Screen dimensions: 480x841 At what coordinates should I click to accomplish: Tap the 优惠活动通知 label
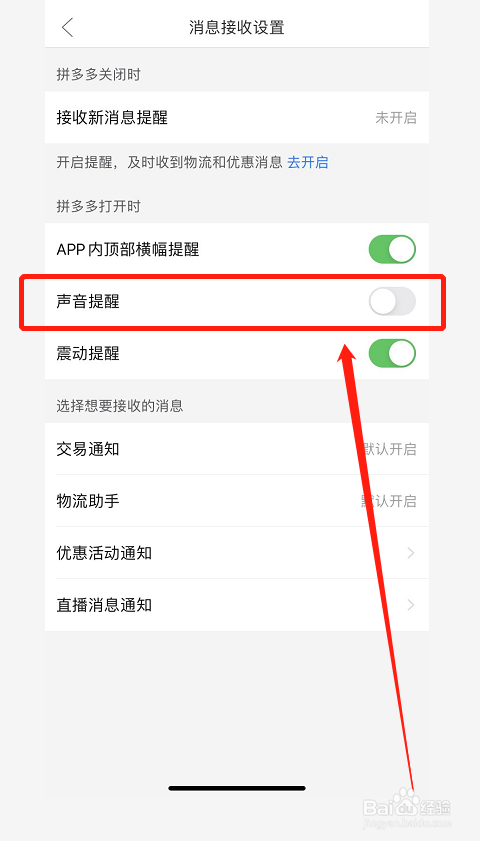tap(104, 553)
